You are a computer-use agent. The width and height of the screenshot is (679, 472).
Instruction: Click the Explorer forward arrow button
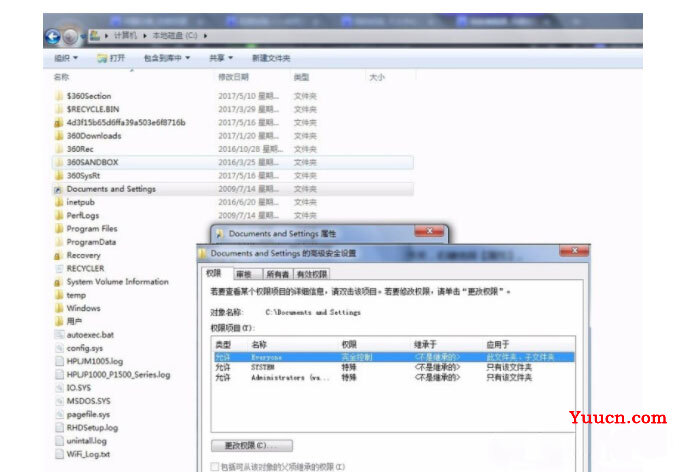70,37
